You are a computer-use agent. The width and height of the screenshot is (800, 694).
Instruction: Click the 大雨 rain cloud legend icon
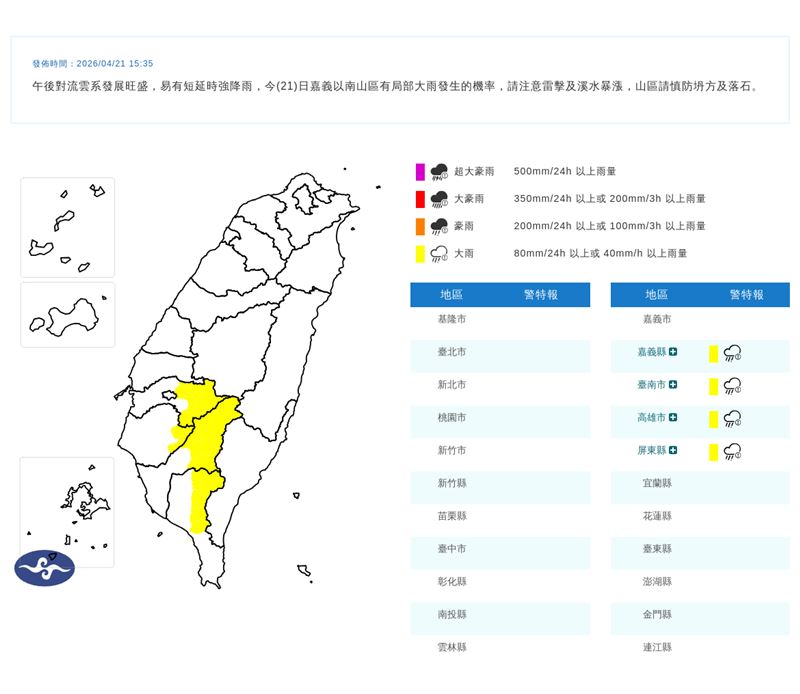pos(439,254)
